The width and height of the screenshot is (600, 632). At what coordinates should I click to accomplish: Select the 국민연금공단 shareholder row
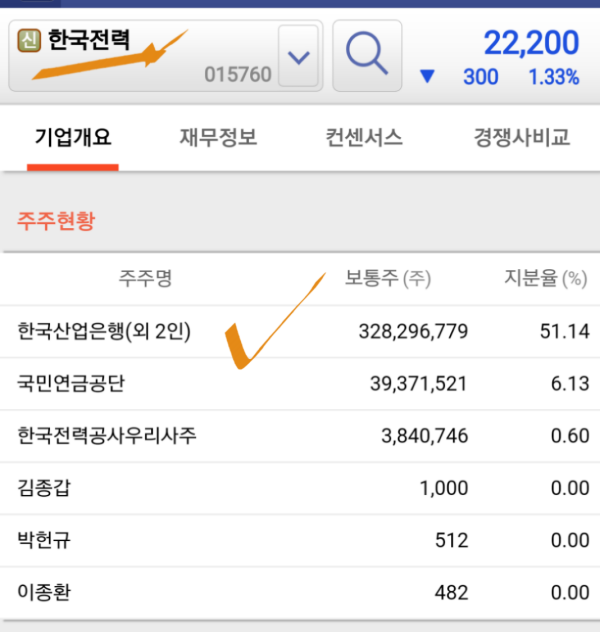pos(300,384)
